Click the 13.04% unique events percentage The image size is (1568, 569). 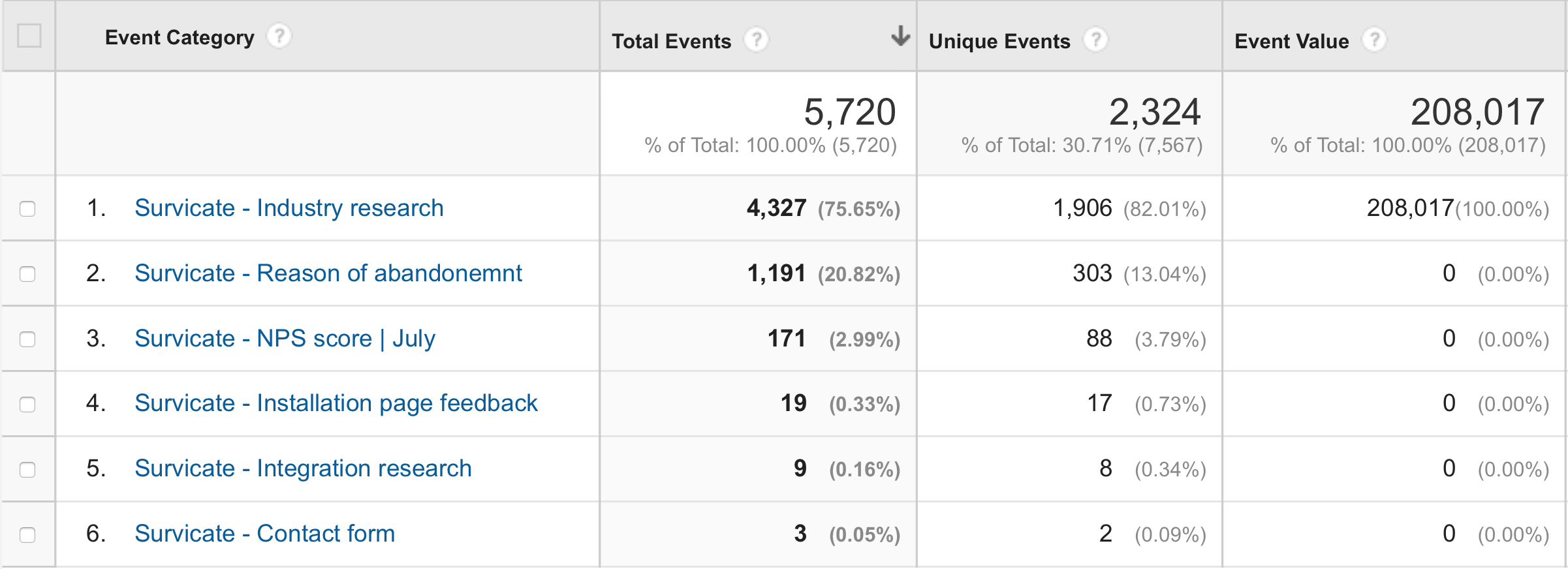click(1165, 275)
